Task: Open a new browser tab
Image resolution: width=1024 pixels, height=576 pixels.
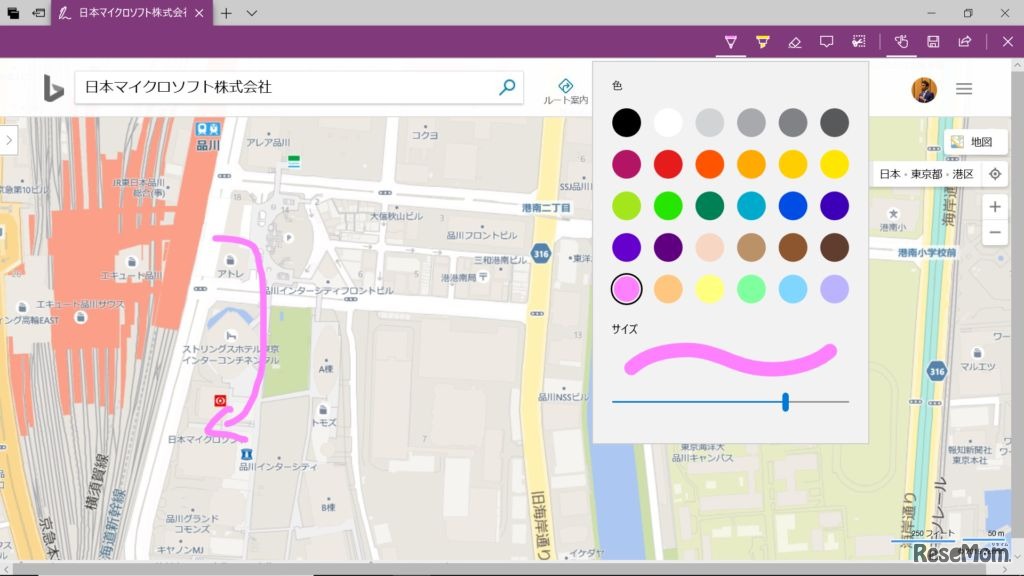Action: 226,14
